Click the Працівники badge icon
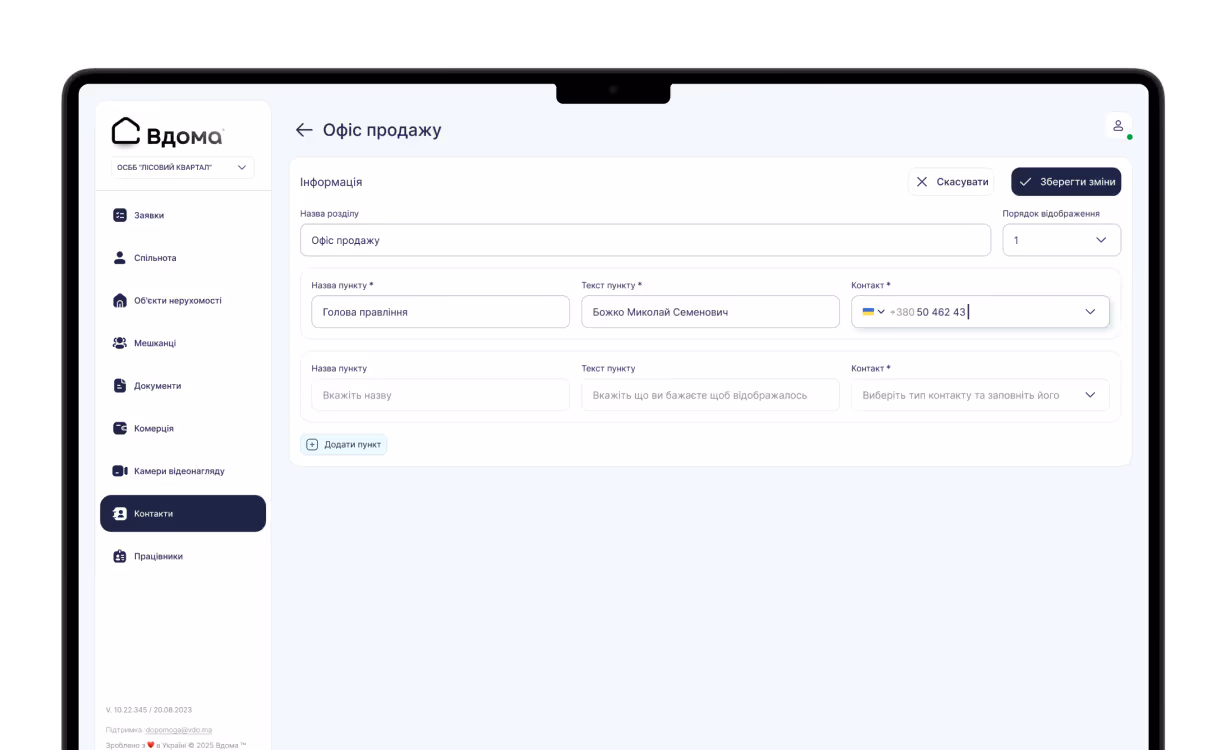Image resolution: width=1229 pixels, height=750 pixels. point(120,556)
